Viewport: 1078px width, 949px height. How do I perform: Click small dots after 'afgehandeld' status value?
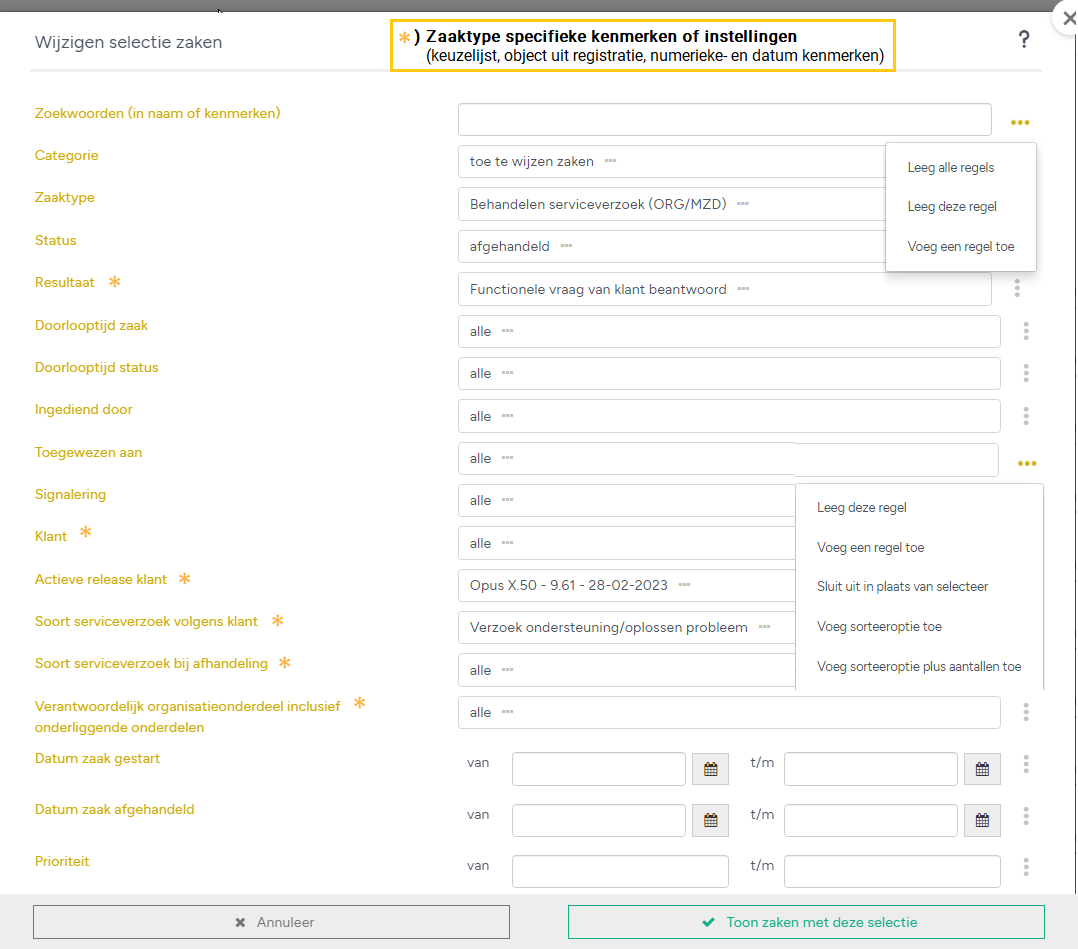click(x=566, y=246)
